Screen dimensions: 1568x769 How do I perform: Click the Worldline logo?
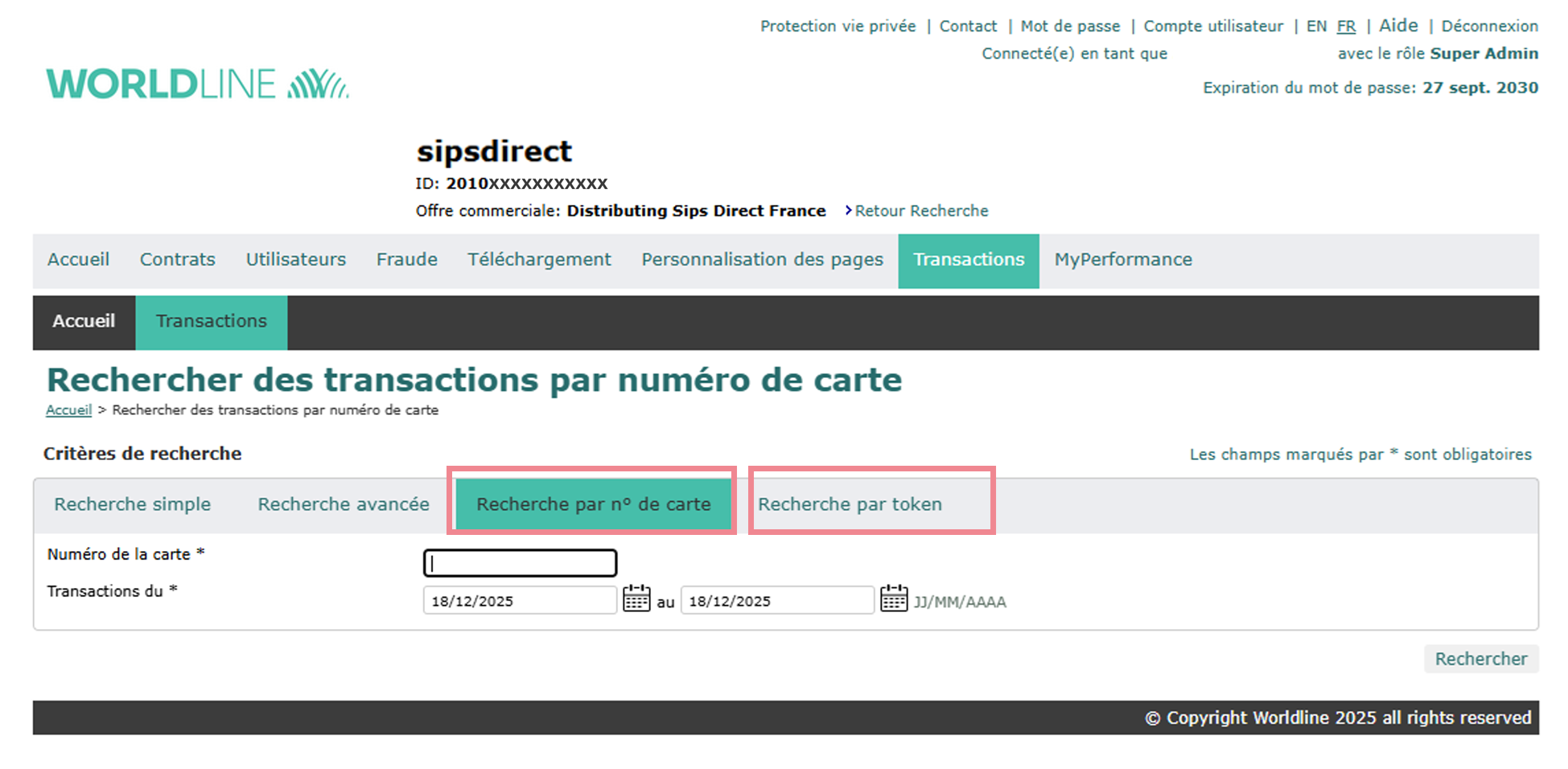click(197, 84)
